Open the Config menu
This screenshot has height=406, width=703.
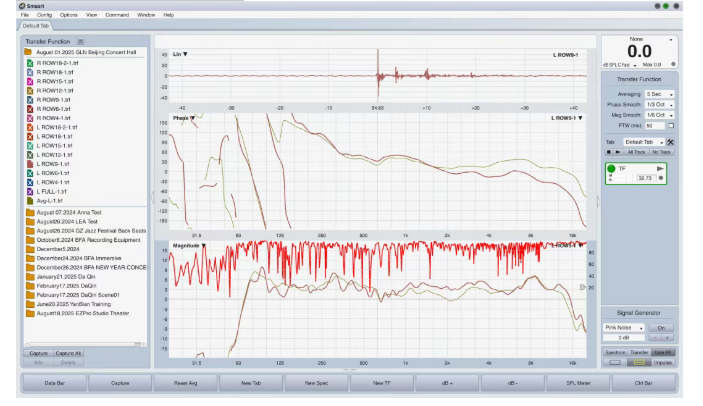pyautogui.click(x=45, y=16)
